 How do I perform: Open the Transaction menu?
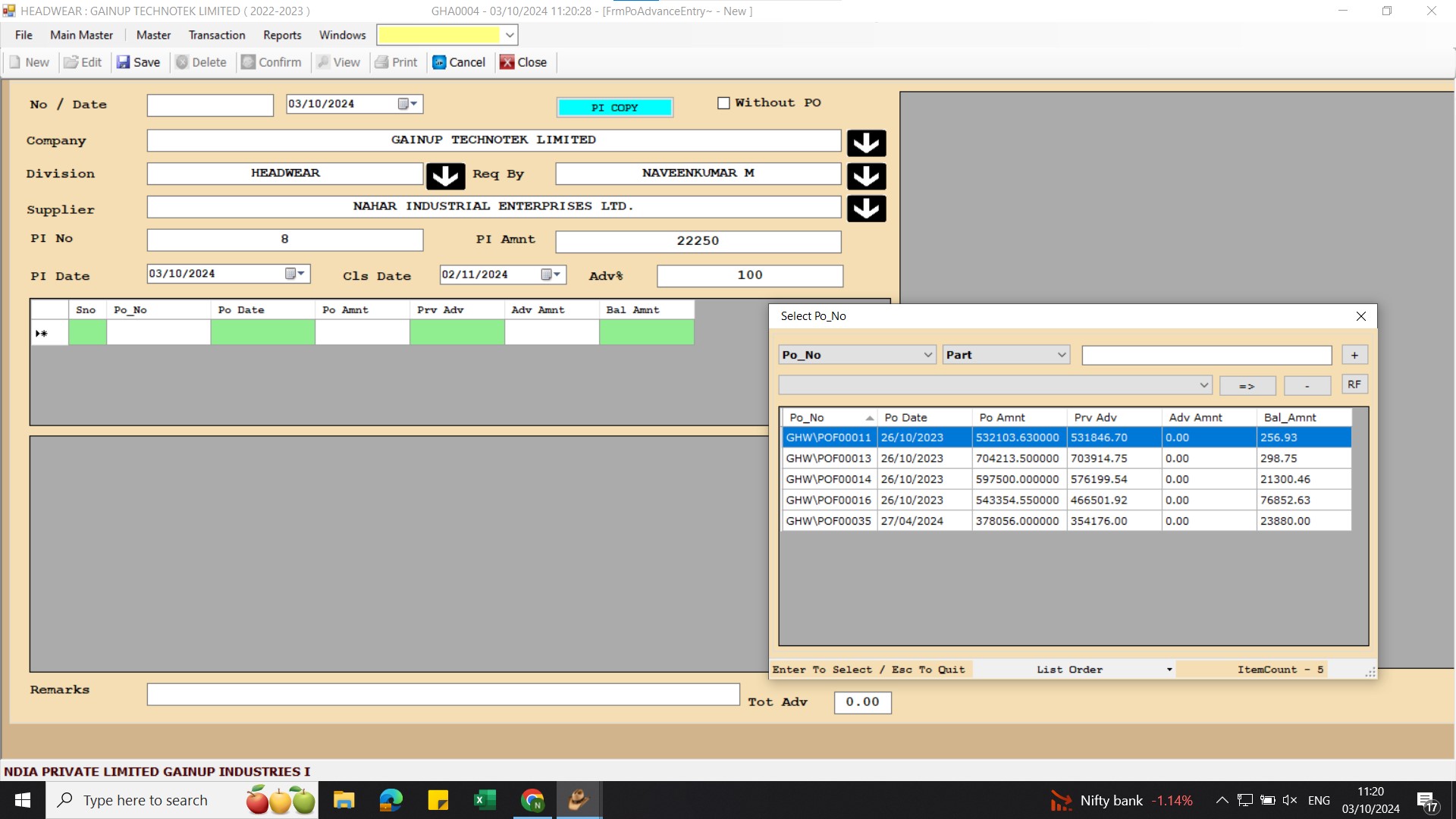217,35
